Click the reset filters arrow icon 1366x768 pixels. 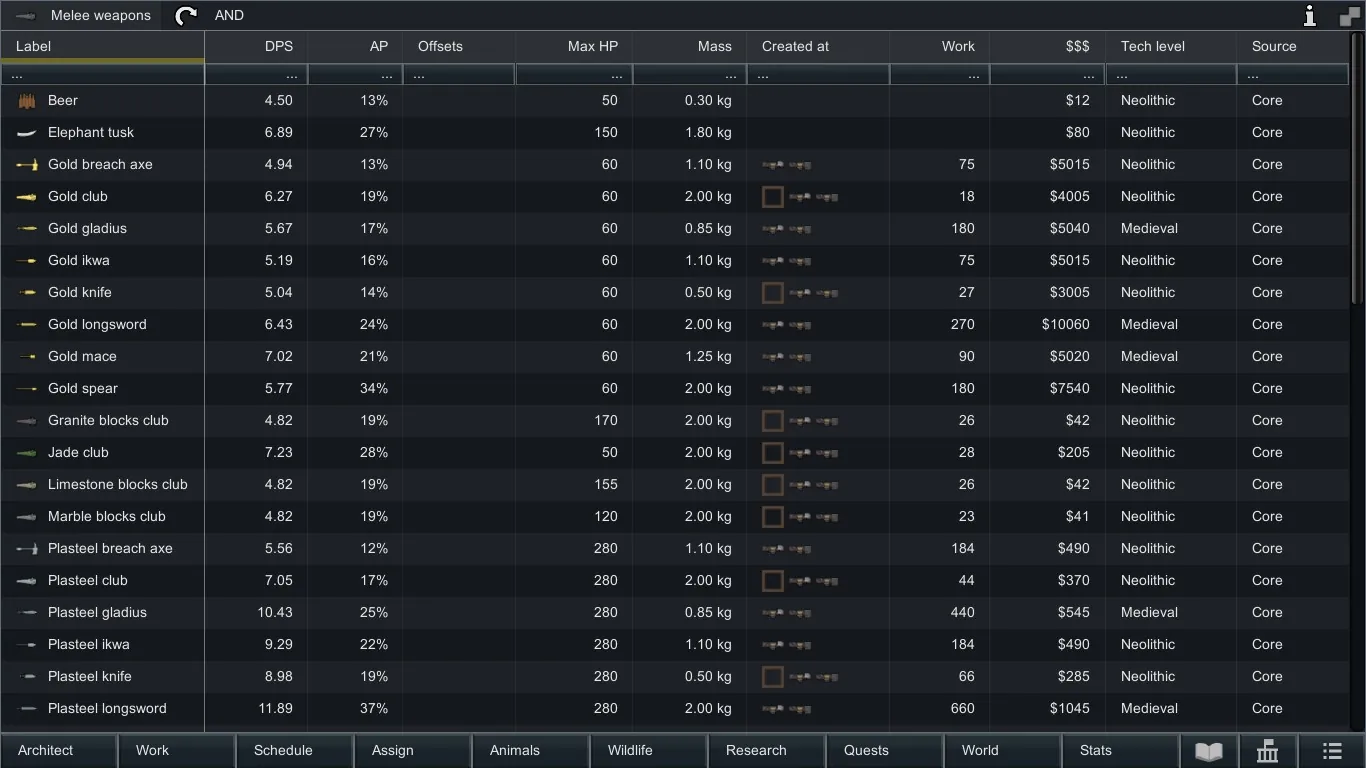186,16
